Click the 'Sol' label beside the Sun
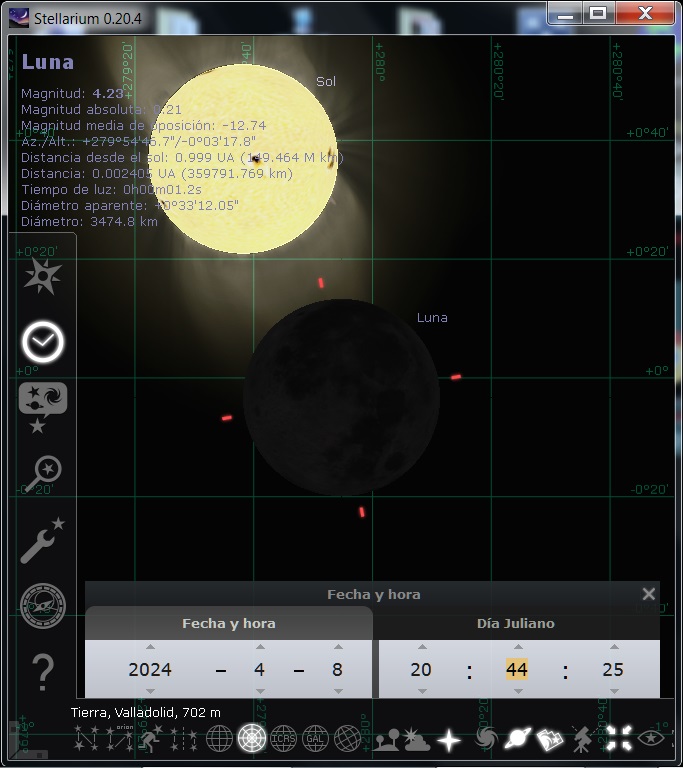Screen dimensions: 683x768 [326, 81]
